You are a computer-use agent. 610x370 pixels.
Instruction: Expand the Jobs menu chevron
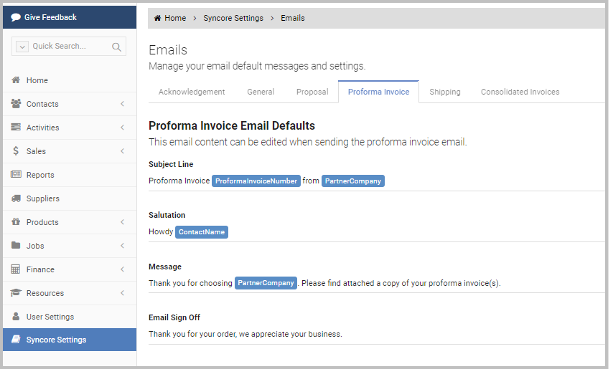click(x=123, y=245)
